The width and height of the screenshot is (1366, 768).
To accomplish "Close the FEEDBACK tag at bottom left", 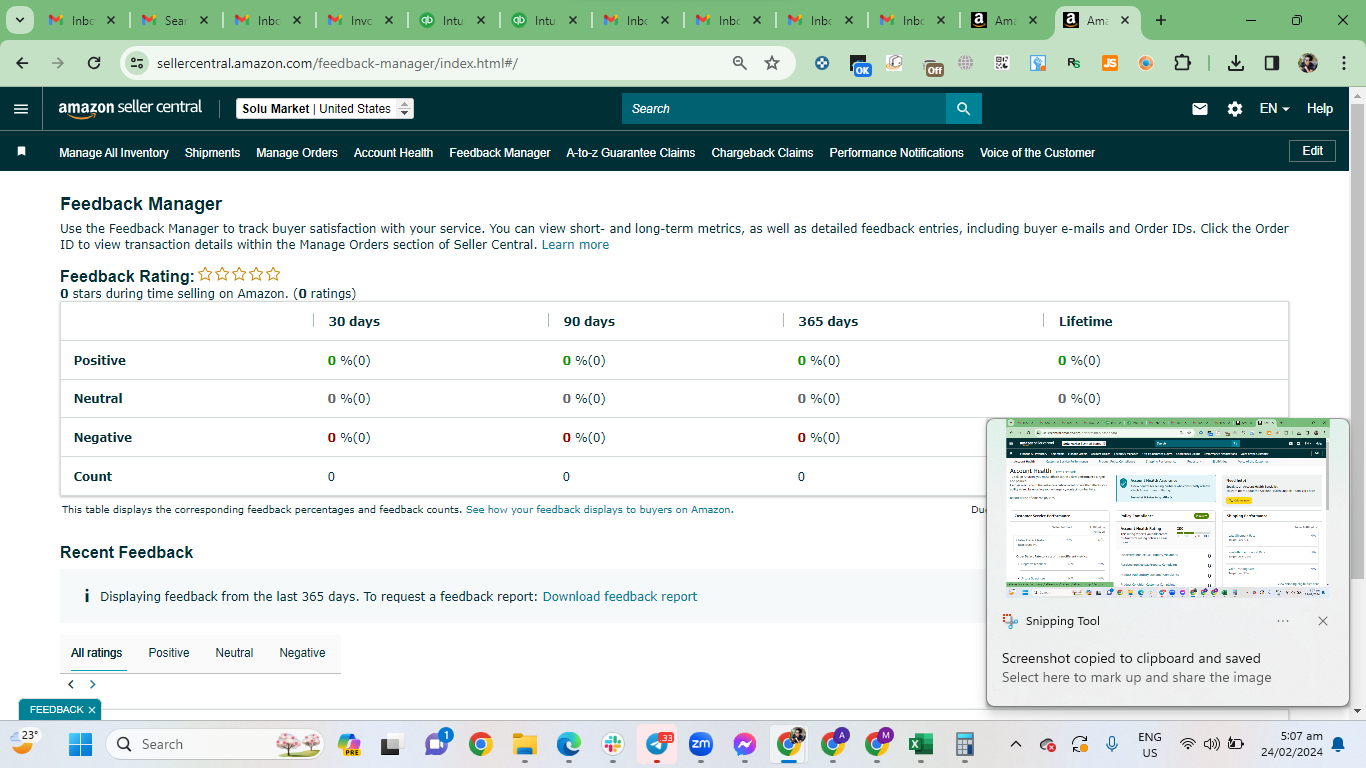I will coord(91,710).
